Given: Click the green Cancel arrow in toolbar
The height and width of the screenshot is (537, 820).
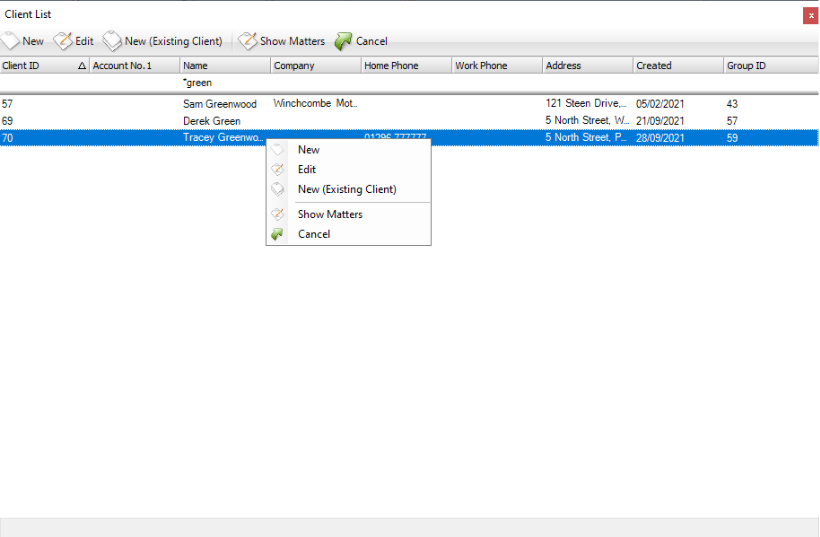Looking at the screenshot, I should 343,41.
